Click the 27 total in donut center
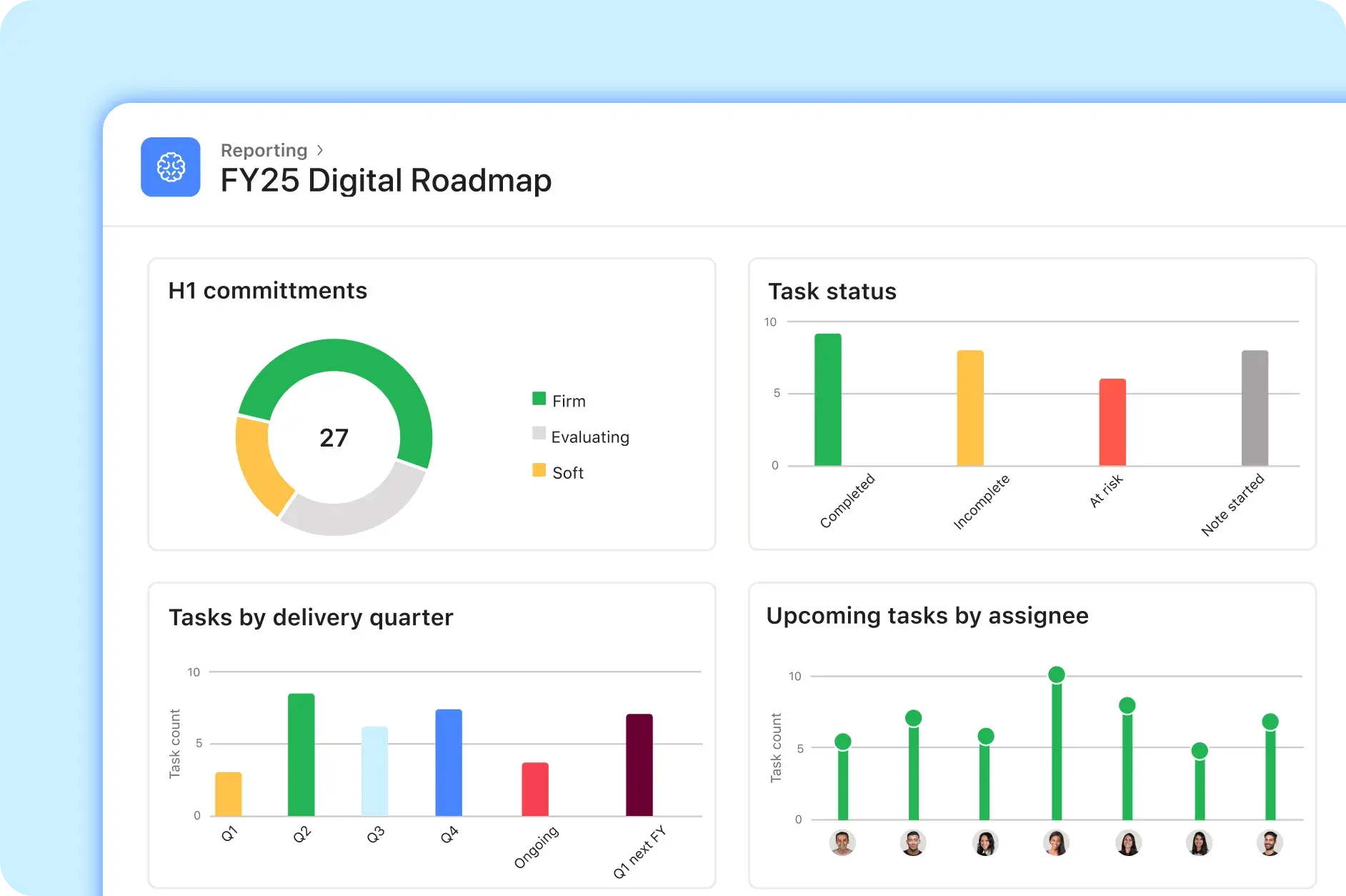Screen dimensions: 1346x896 [334, 437]
